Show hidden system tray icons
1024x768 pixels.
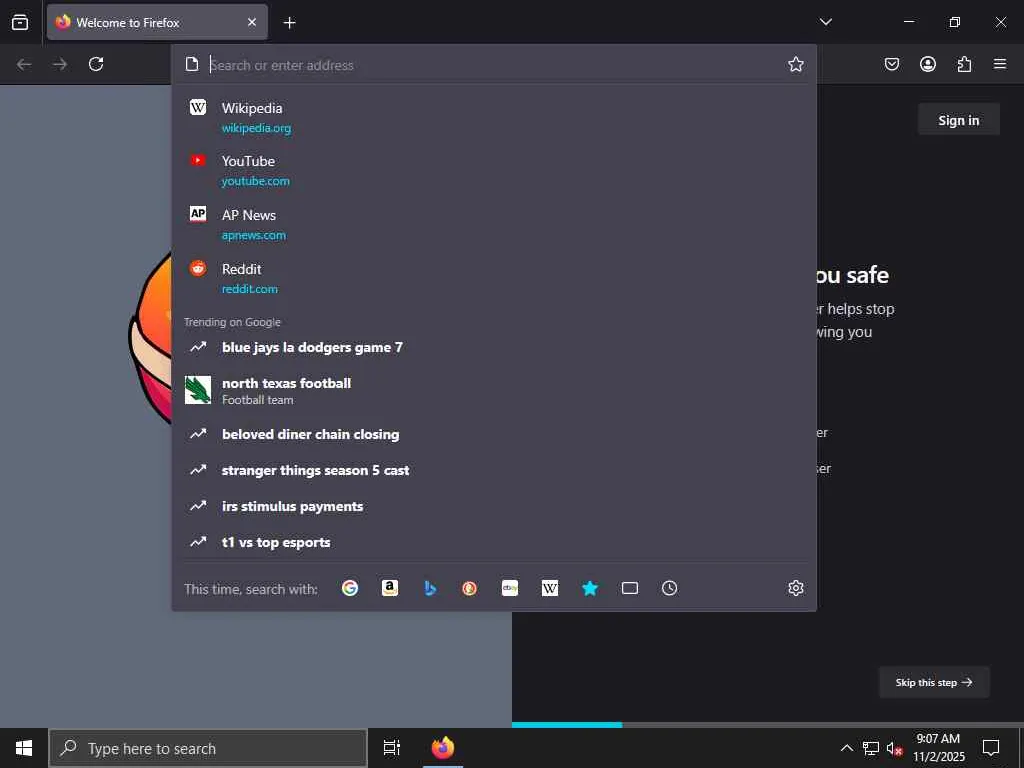point(846,748)
